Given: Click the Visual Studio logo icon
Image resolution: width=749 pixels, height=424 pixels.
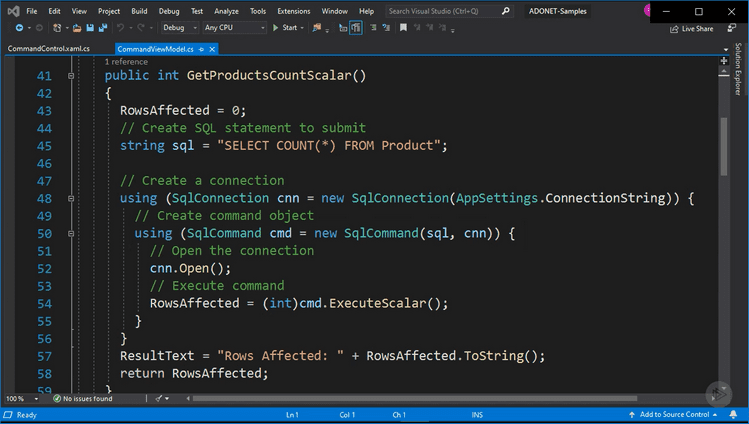Looking at the screenshot, I should pyautogui.click(x=13, y=11).
